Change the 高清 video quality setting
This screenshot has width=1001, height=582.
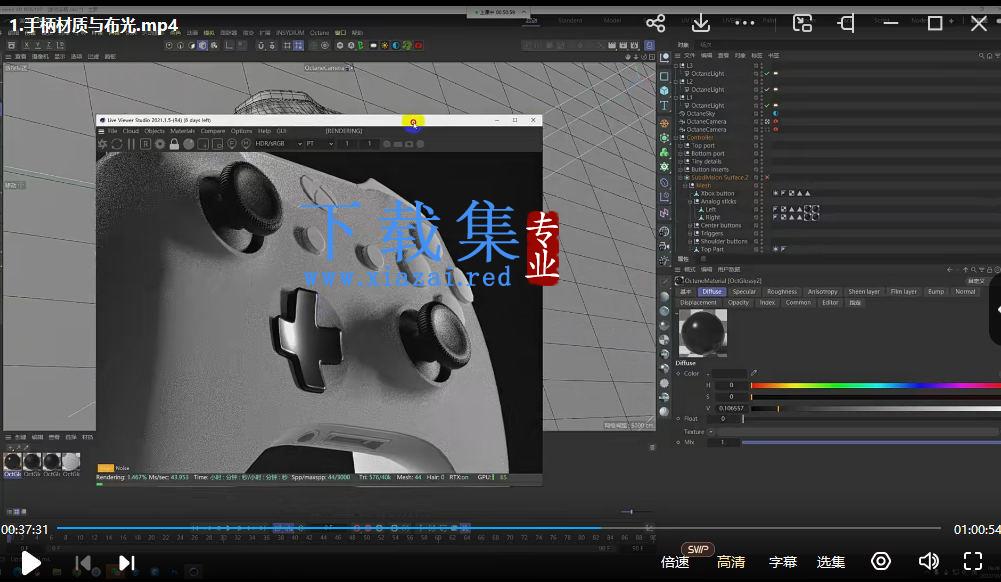click(x=731, y=562)
